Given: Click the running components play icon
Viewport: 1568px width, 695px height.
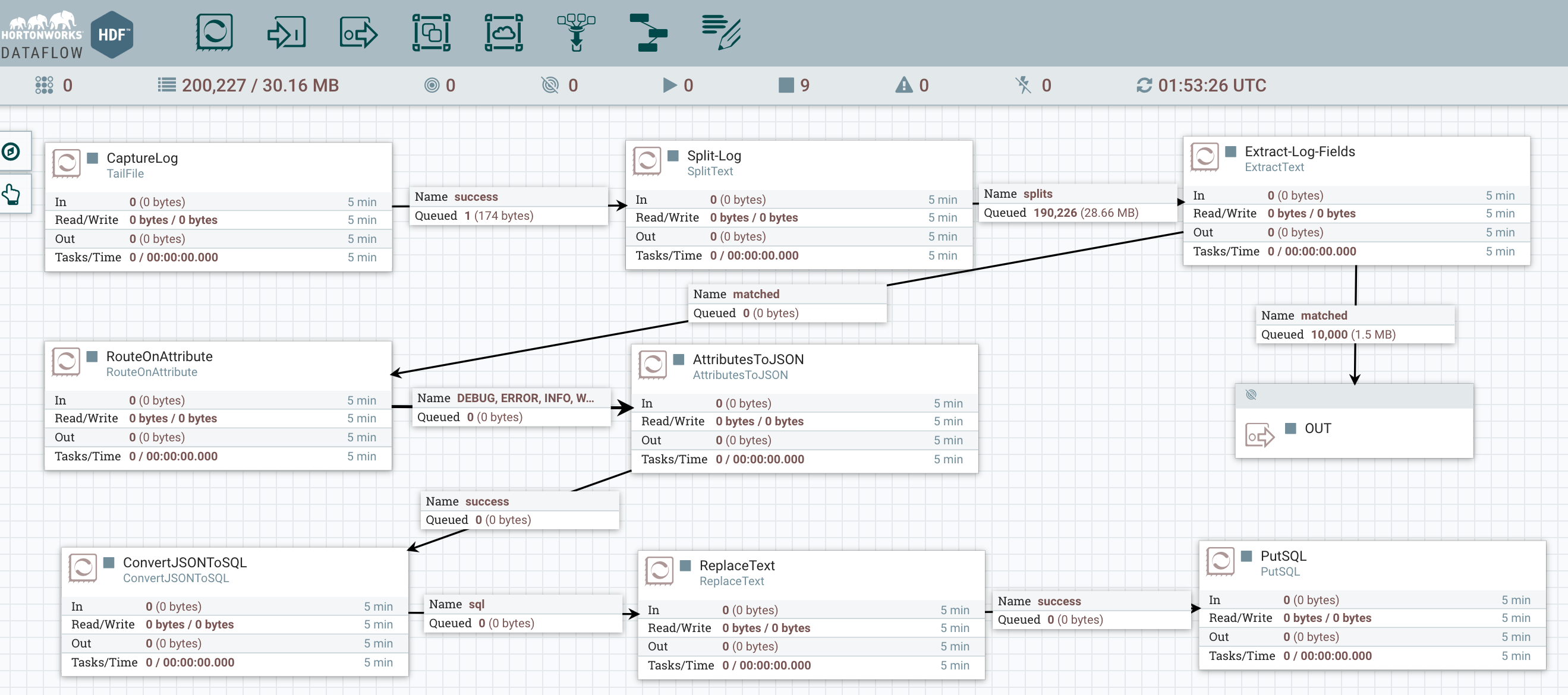Looking at the screenshot, I should point(669,85).
